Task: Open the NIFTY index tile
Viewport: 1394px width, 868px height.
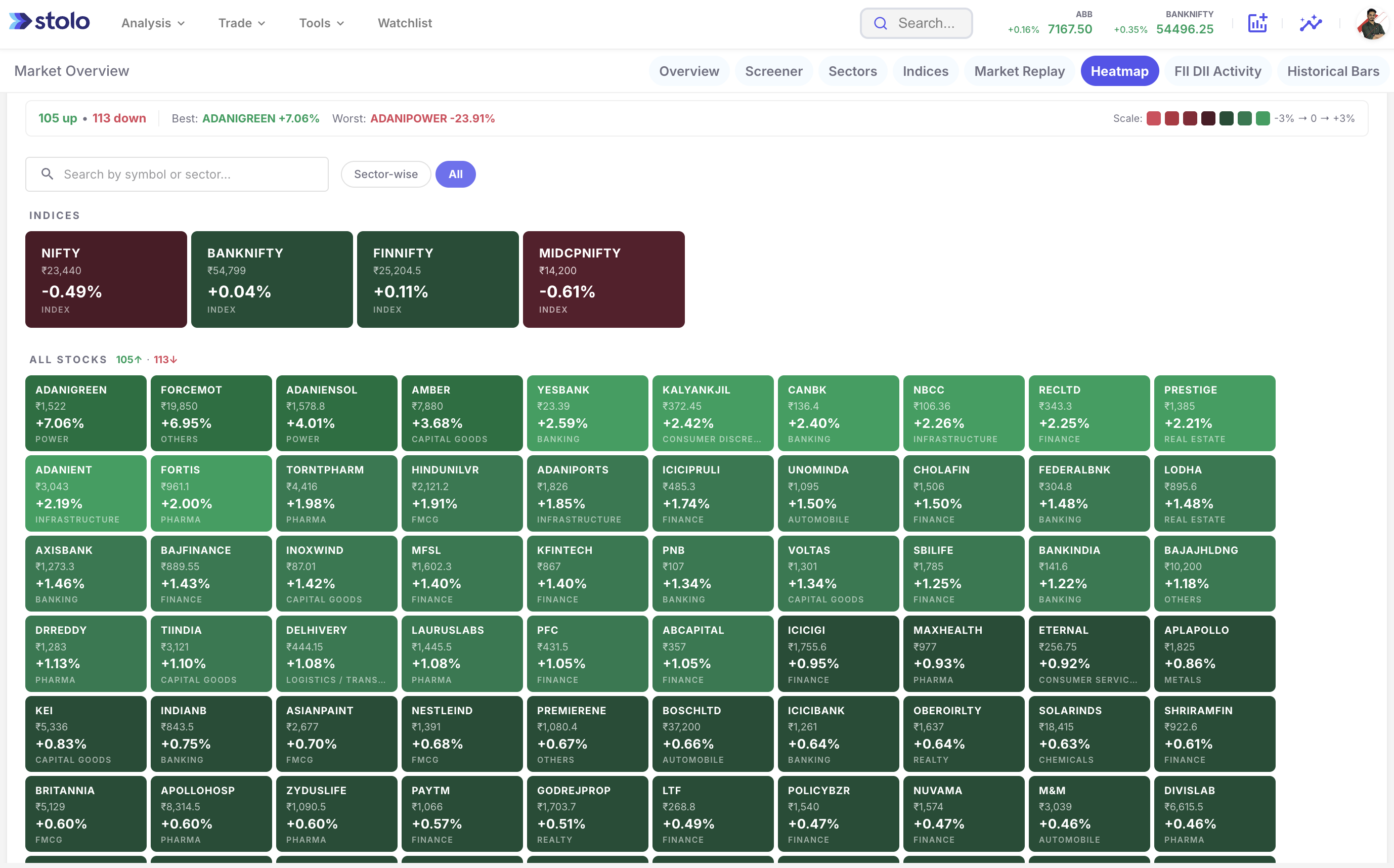Action: tap(106, 280)
